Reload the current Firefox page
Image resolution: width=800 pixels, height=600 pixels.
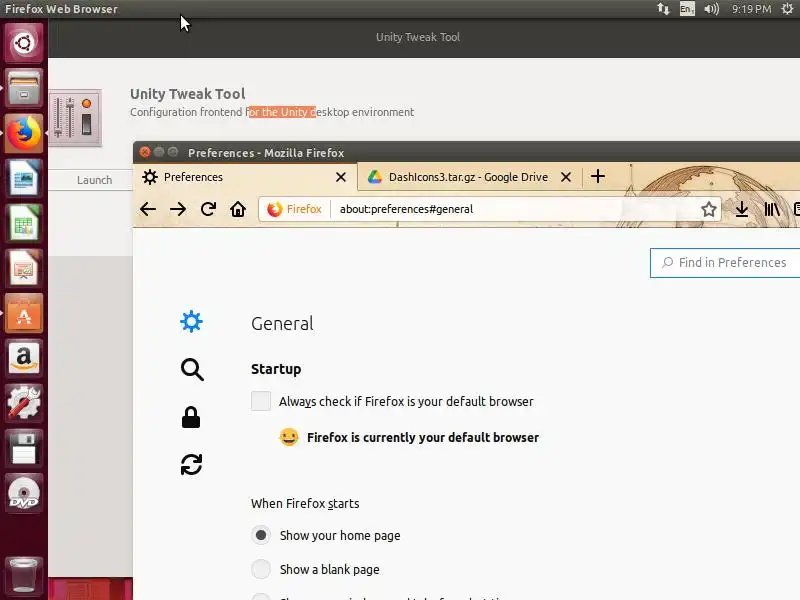click(x=208, y=209)
